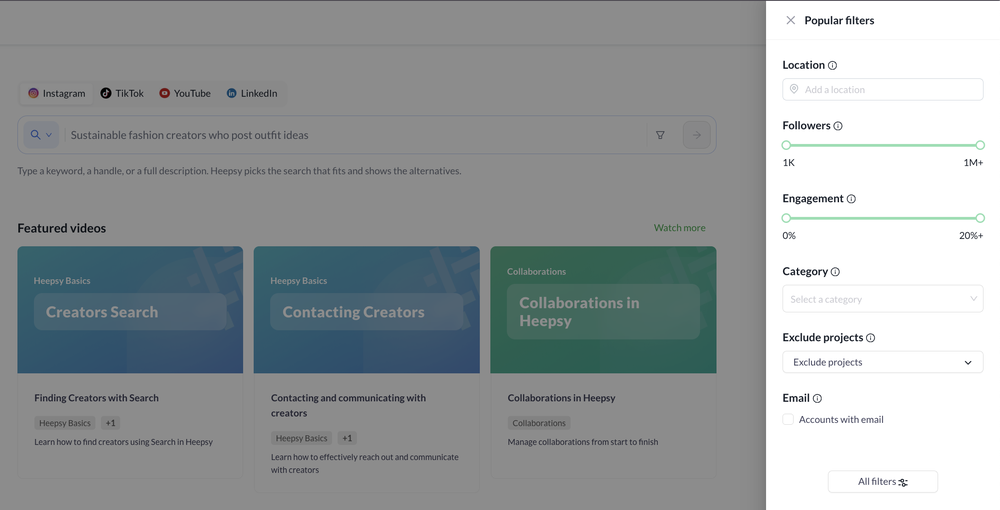1000x510 pixels.
Task: Open the Creators Search video thumbnail
Action: [130, 310]
